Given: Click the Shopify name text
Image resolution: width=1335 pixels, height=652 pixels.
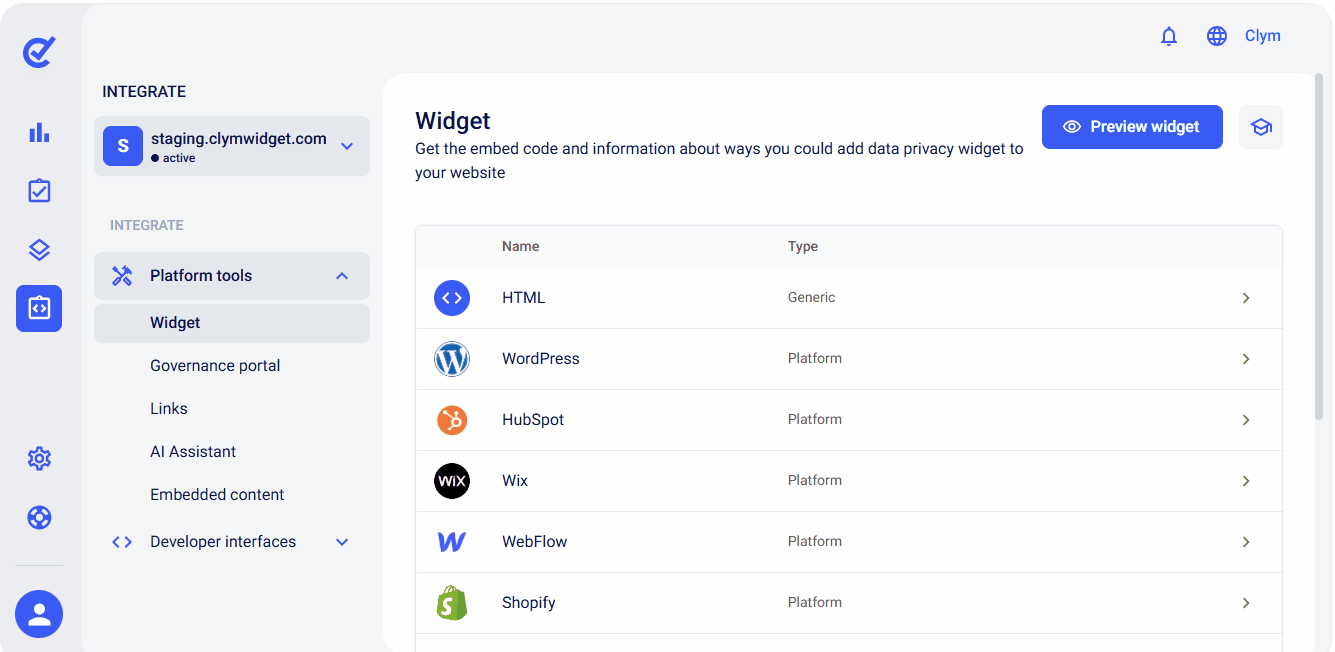Looking at the screenshot, I should point(529,603).
